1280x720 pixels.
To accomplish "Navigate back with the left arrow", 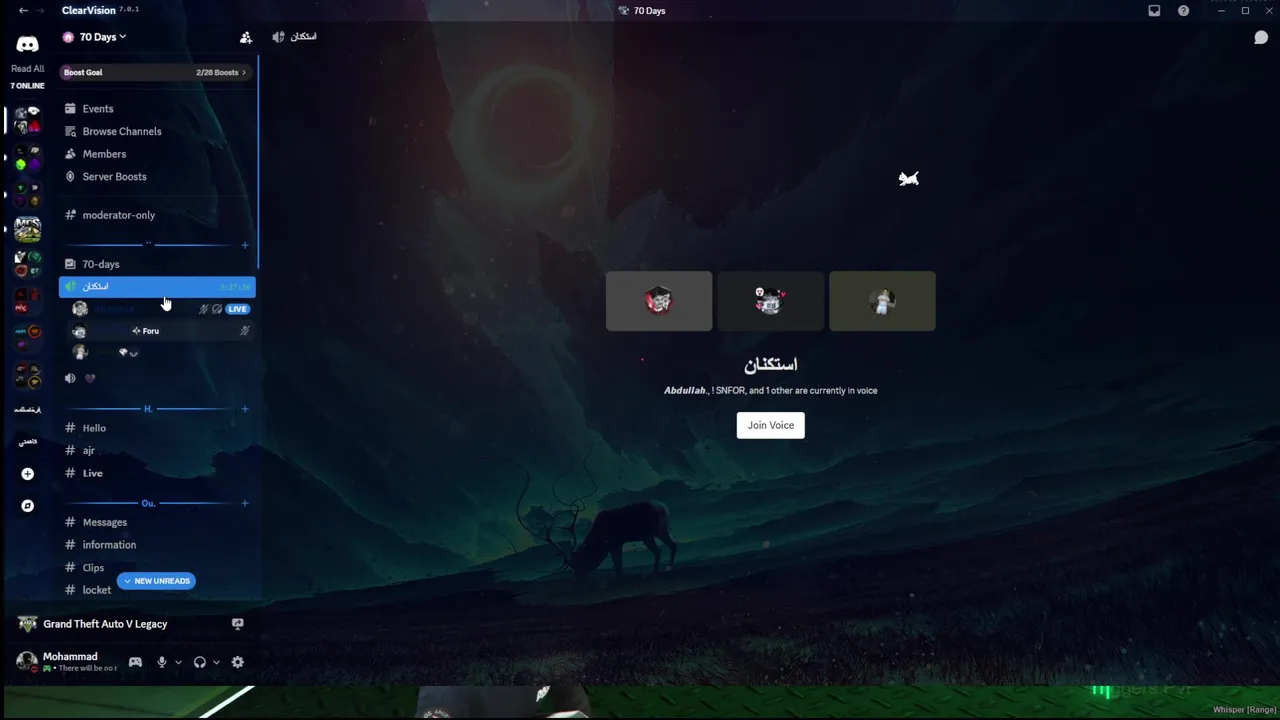I will click(23, 10).
